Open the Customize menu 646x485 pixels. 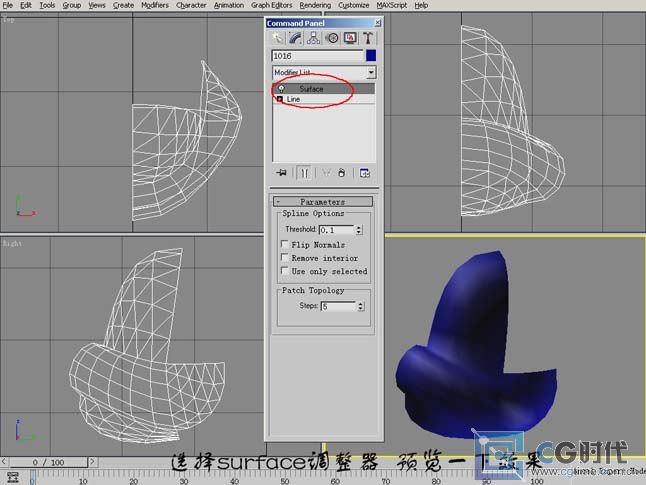353,5
